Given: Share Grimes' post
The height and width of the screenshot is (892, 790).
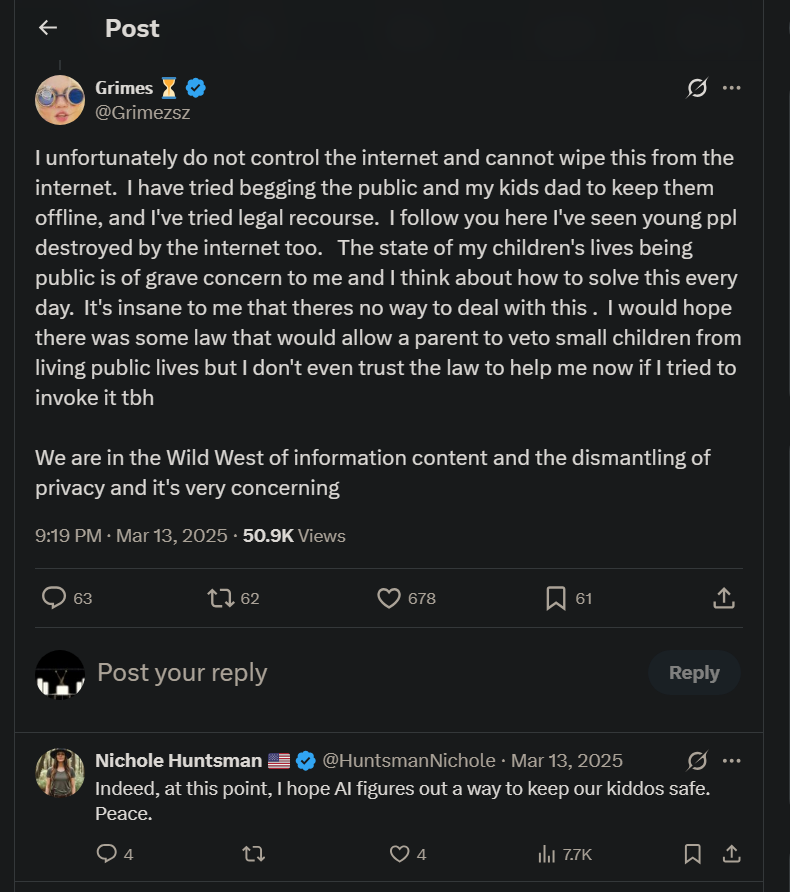Looking at the screenshot, I should coord(724,598).
